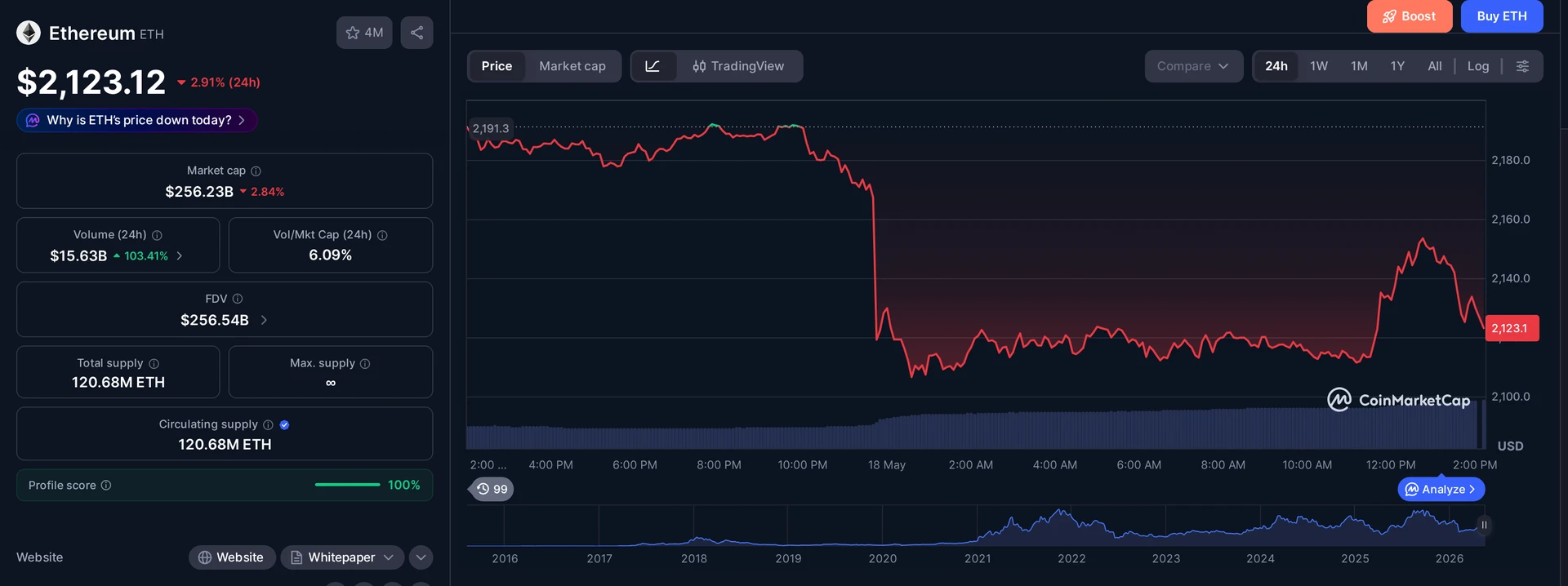Toggle Log scale on the chart

1478,66
